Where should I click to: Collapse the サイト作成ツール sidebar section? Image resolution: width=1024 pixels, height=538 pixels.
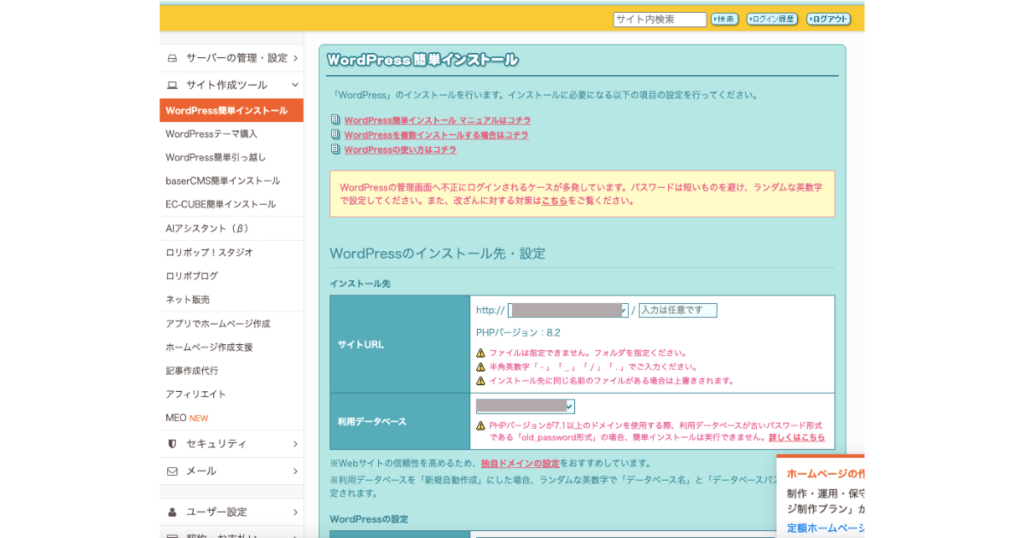point(296,86)
